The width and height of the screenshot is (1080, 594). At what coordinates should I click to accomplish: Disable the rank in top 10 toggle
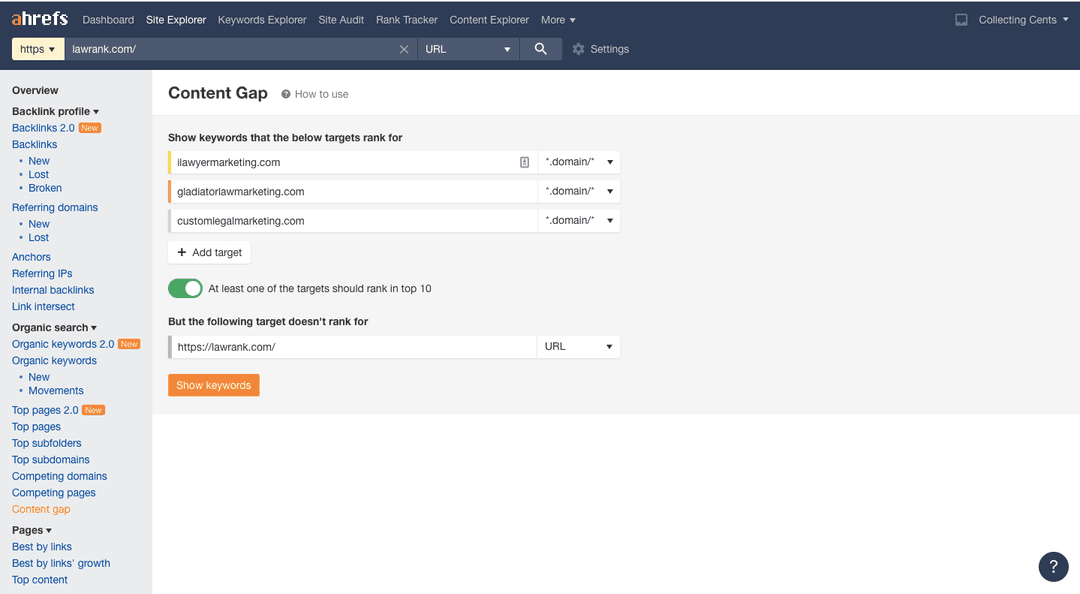point(185,287)
